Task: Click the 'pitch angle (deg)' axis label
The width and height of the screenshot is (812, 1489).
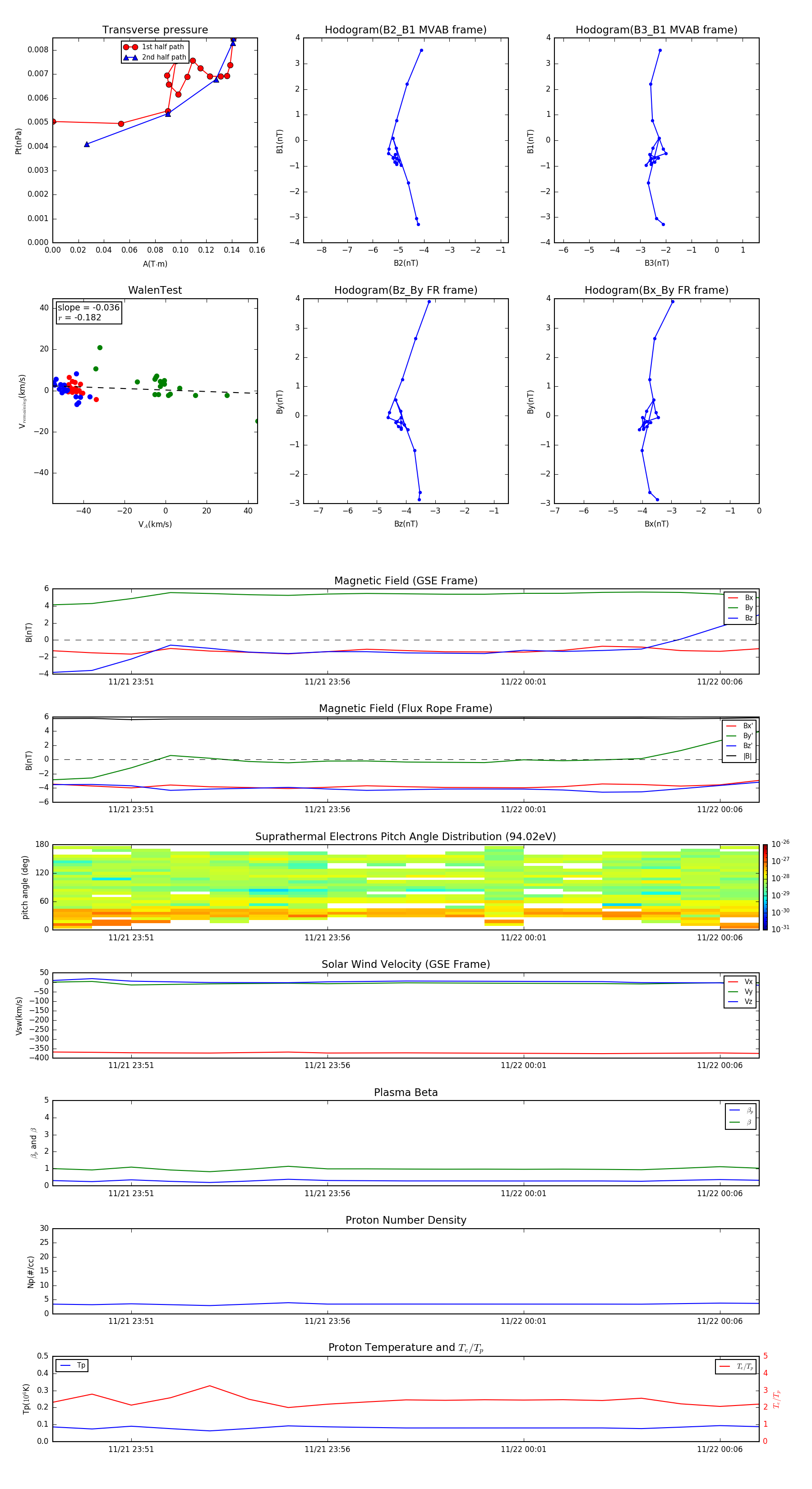Action: point(25,887)
